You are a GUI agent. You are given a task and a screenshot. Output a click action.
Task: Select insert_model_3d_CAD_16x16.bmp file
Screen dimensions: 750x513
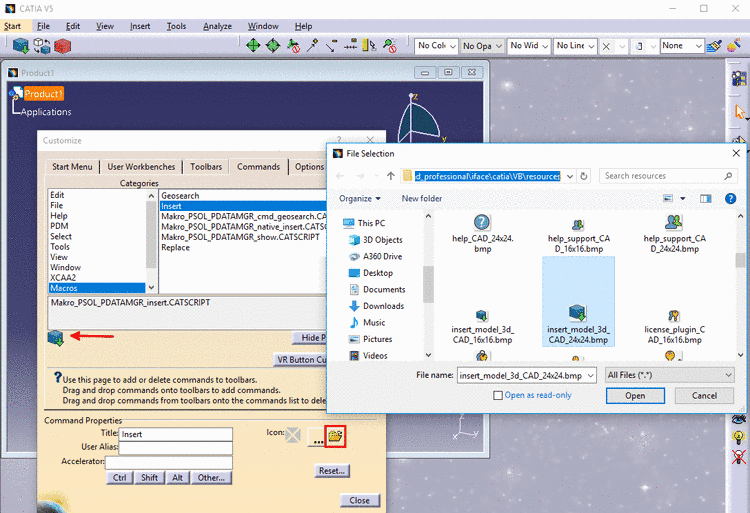(482, 326)
